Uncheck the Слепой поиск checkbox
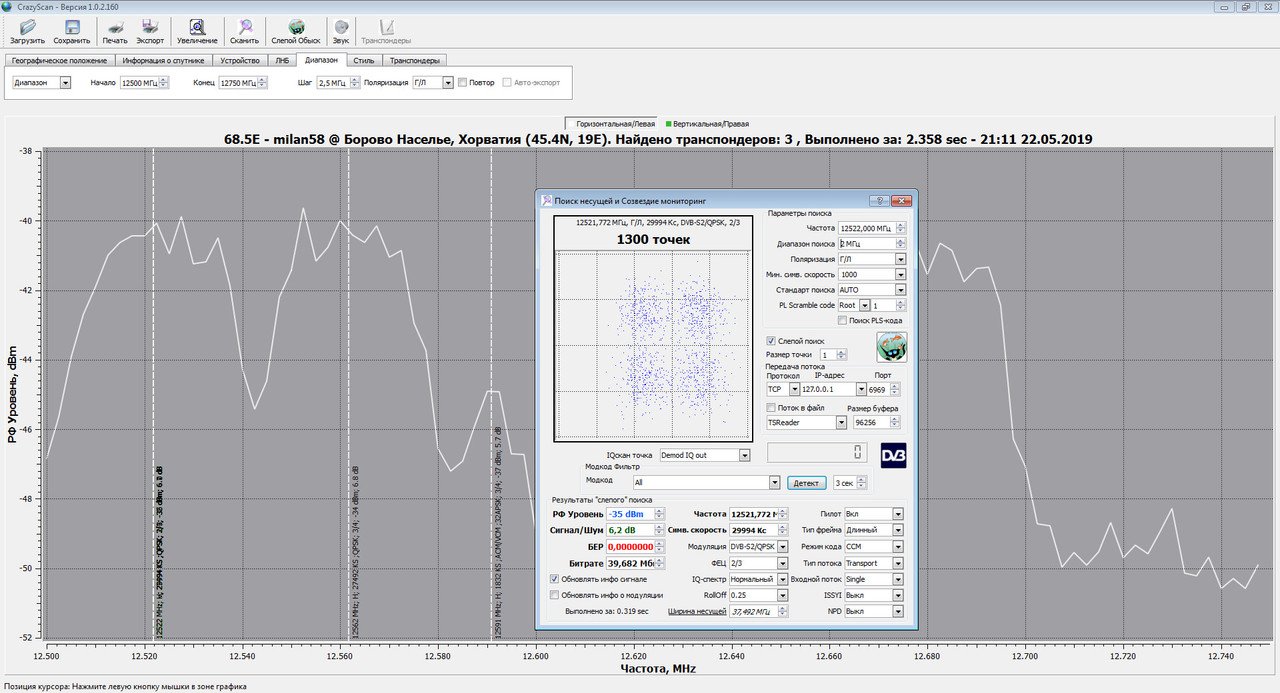The image size is (1280, 693). 771,341
